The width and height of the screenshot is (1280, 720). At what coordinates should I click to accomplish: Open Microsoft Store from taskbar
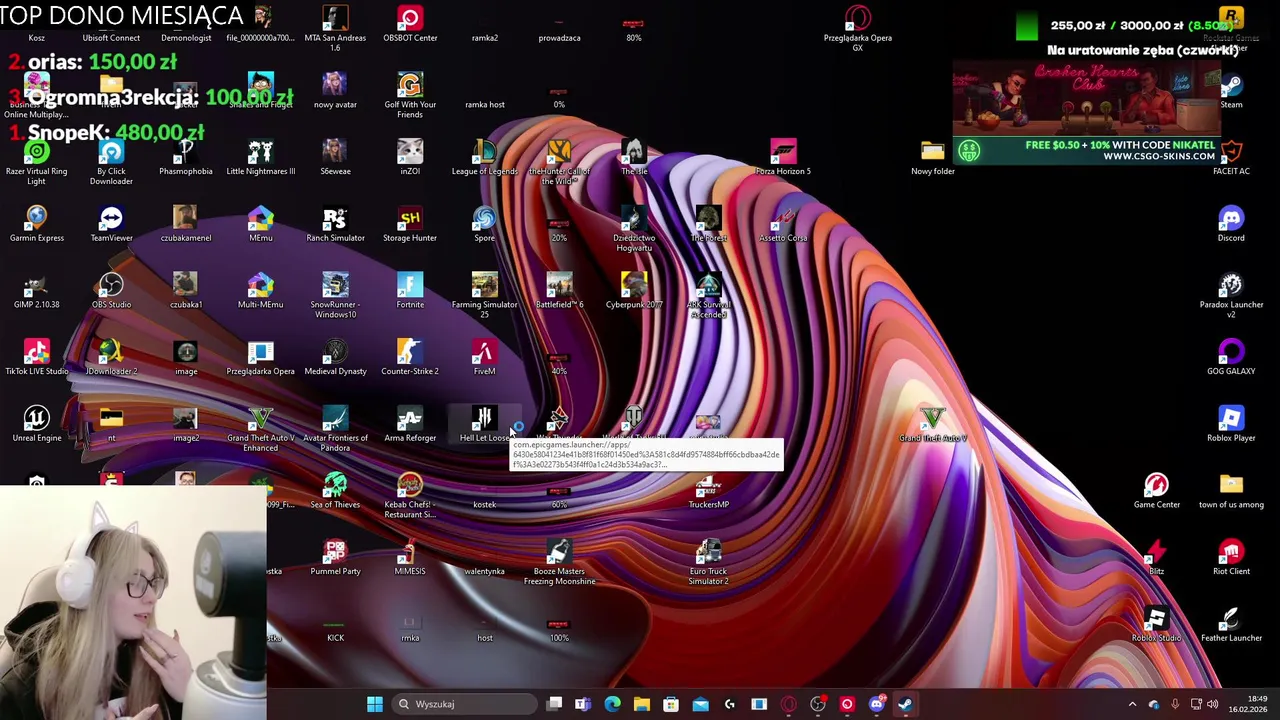(671, 704)
